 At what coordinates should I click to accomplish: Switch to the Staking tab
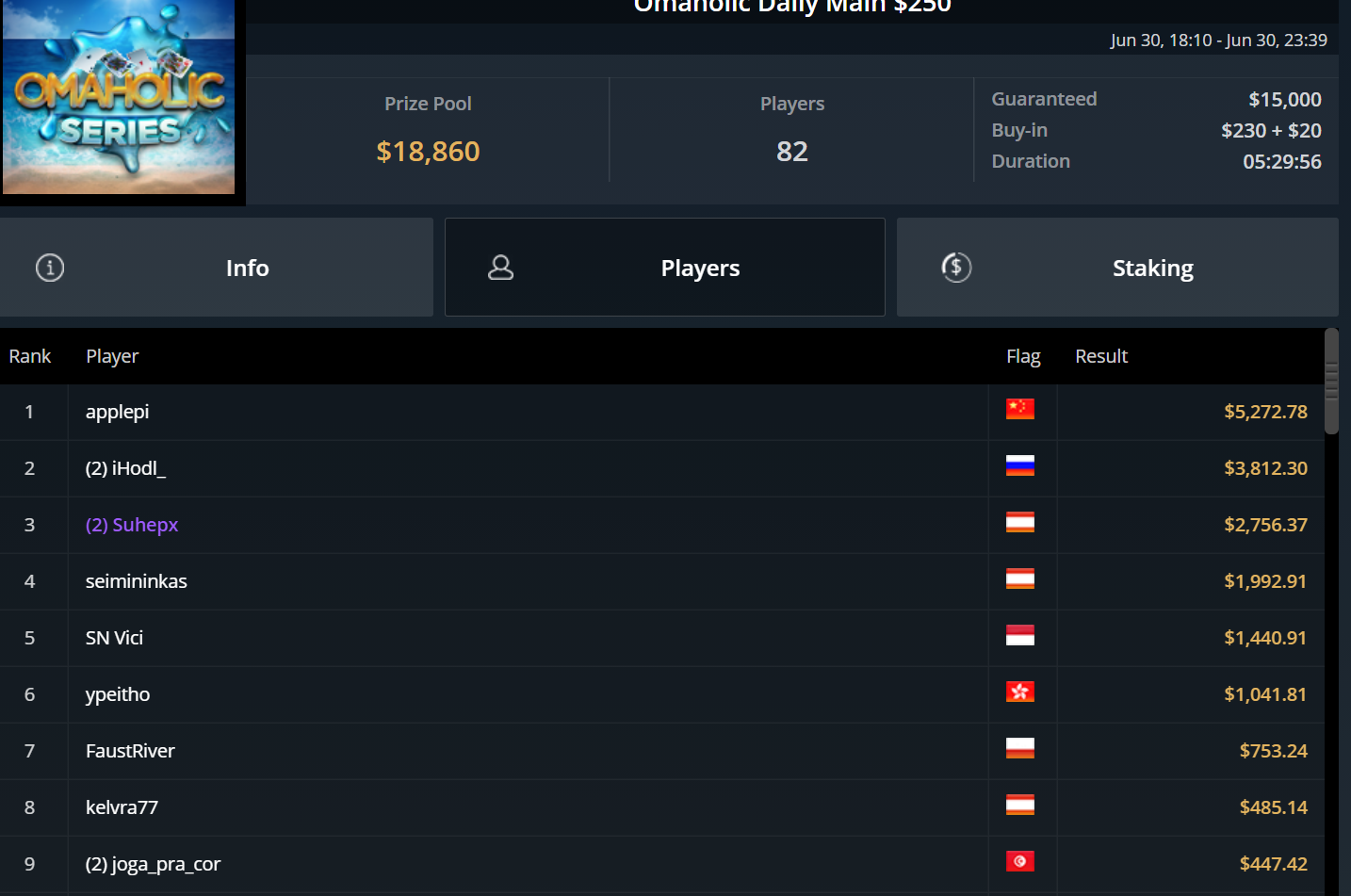(1117, 268)
